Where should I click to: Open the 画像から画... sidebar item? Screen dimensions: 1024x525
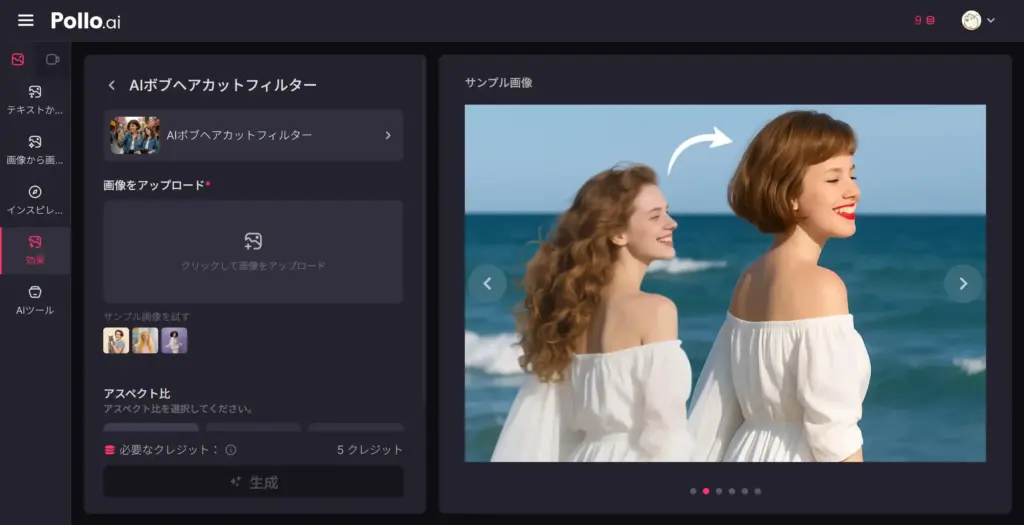[x=35, y=150]
